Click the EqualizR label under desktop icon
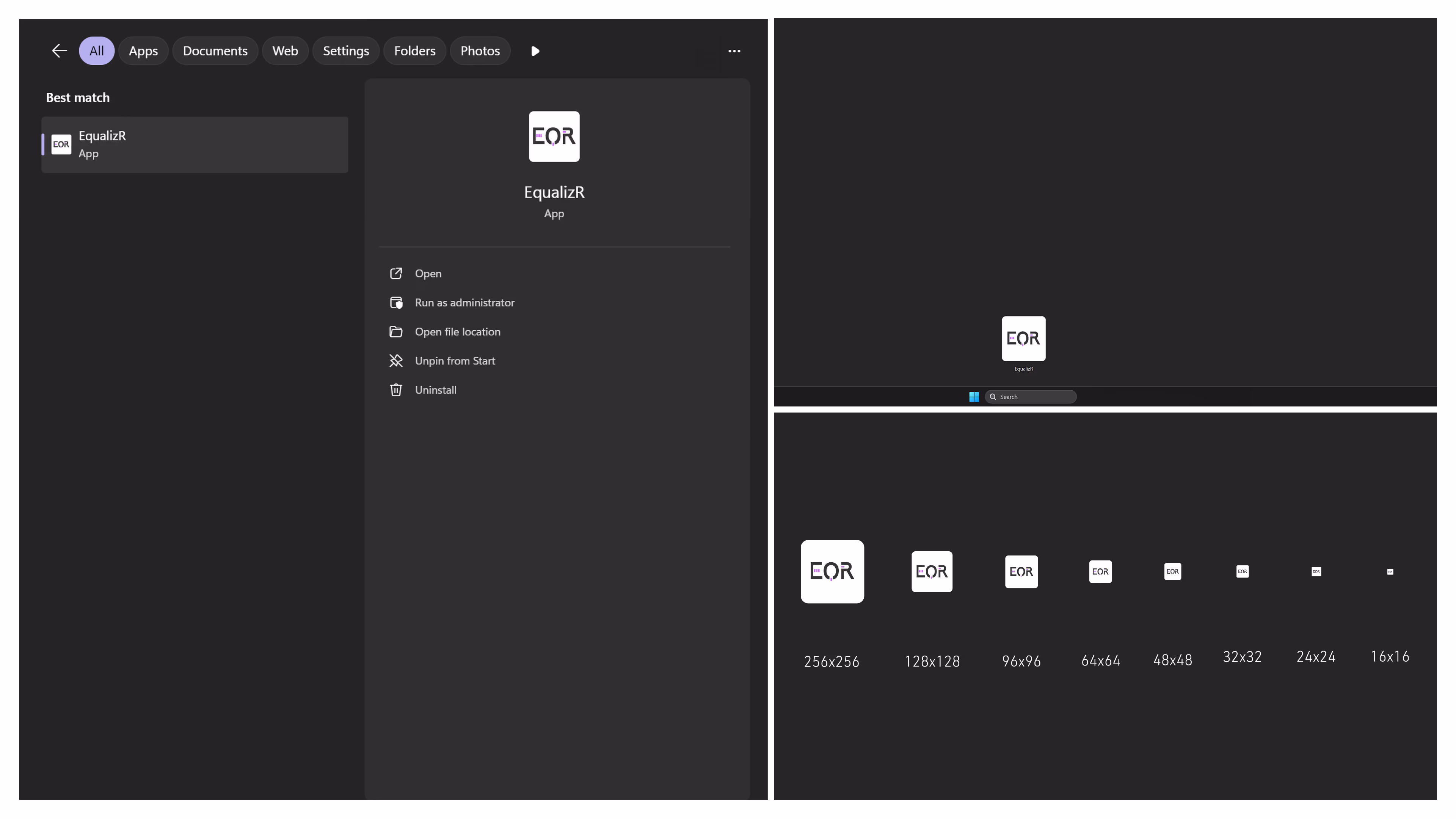 1024,369
